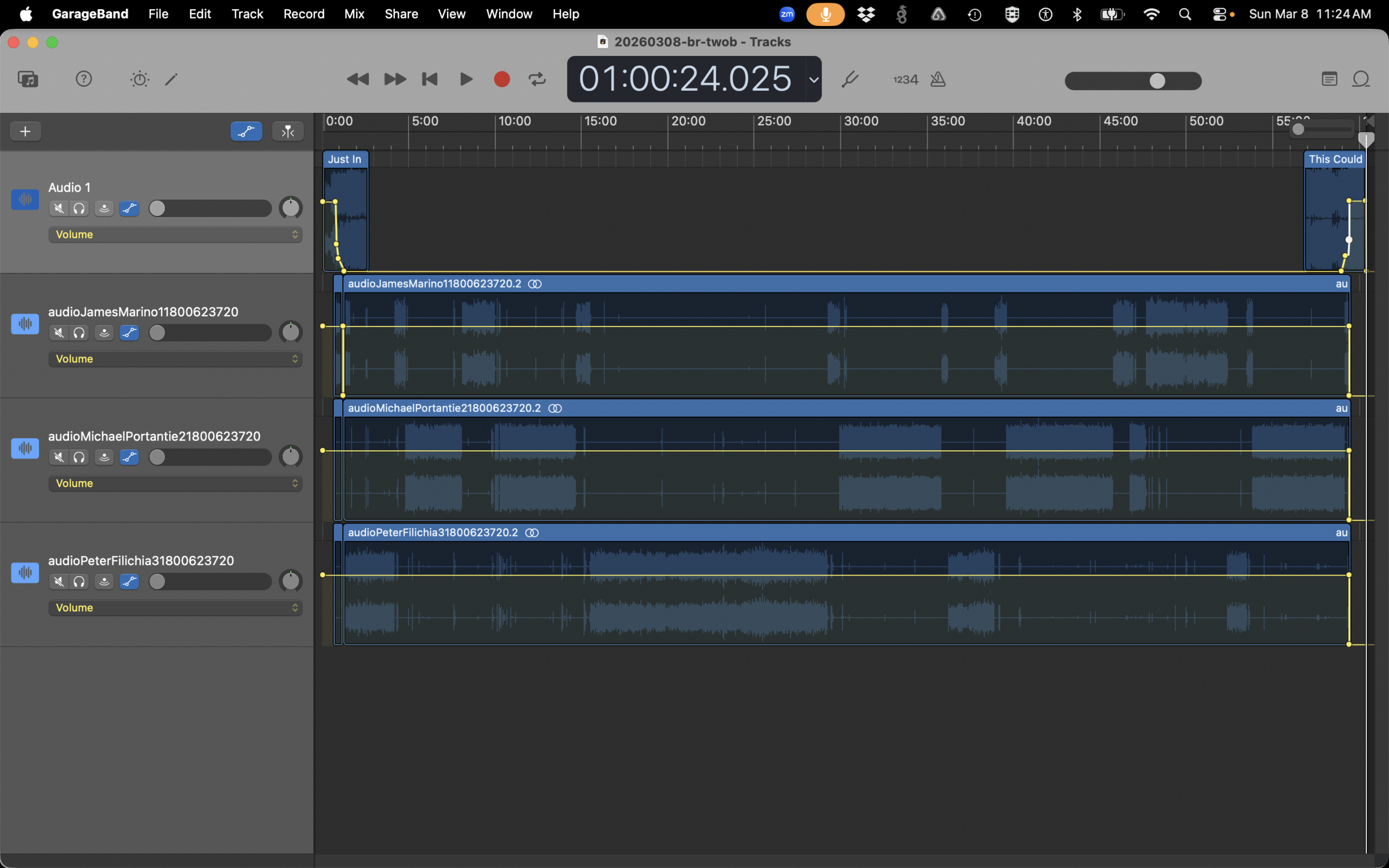Open Volume dropdown on audioMichaelPortantie track

point(175,483)
